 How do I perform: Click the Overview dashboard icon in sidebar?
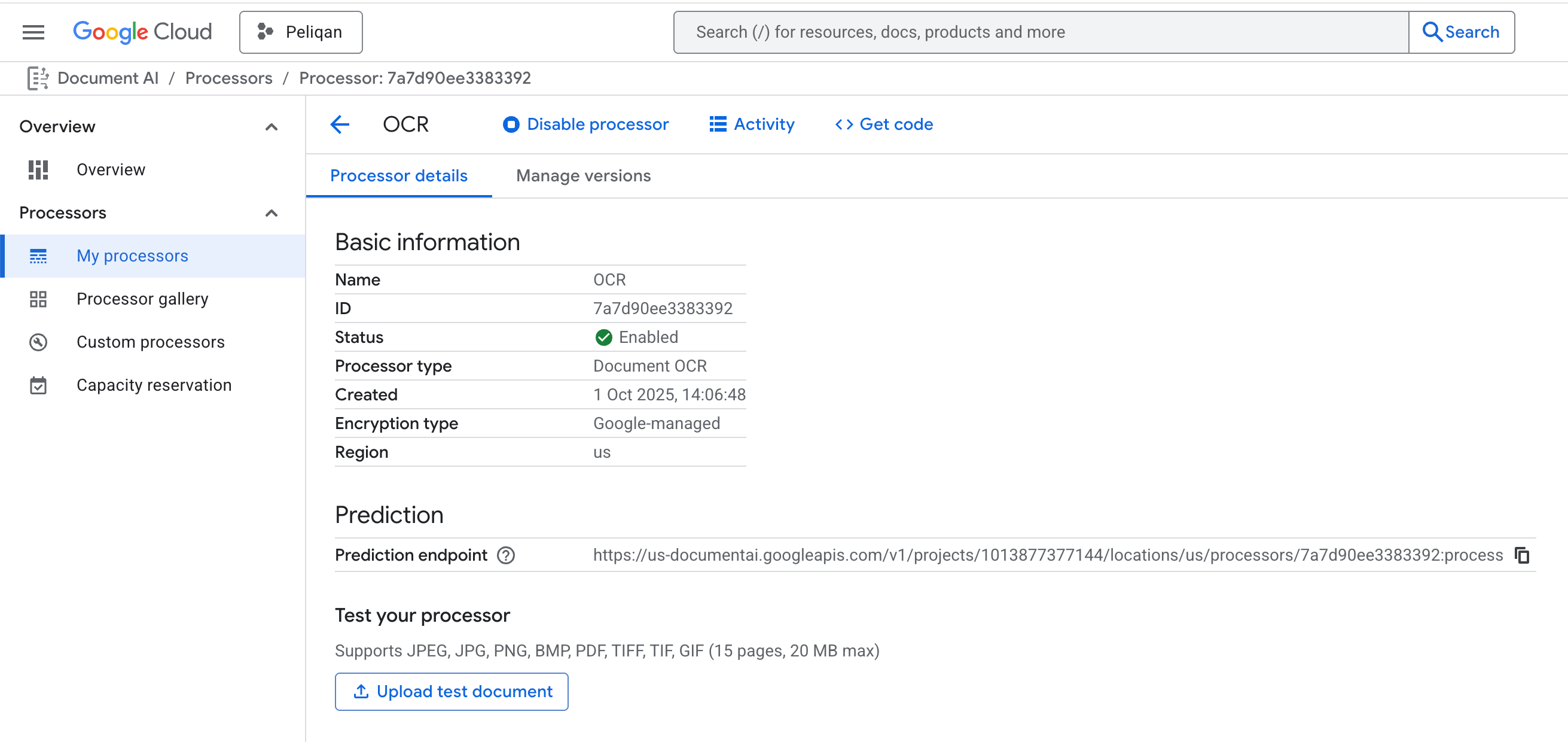point(38,169)
